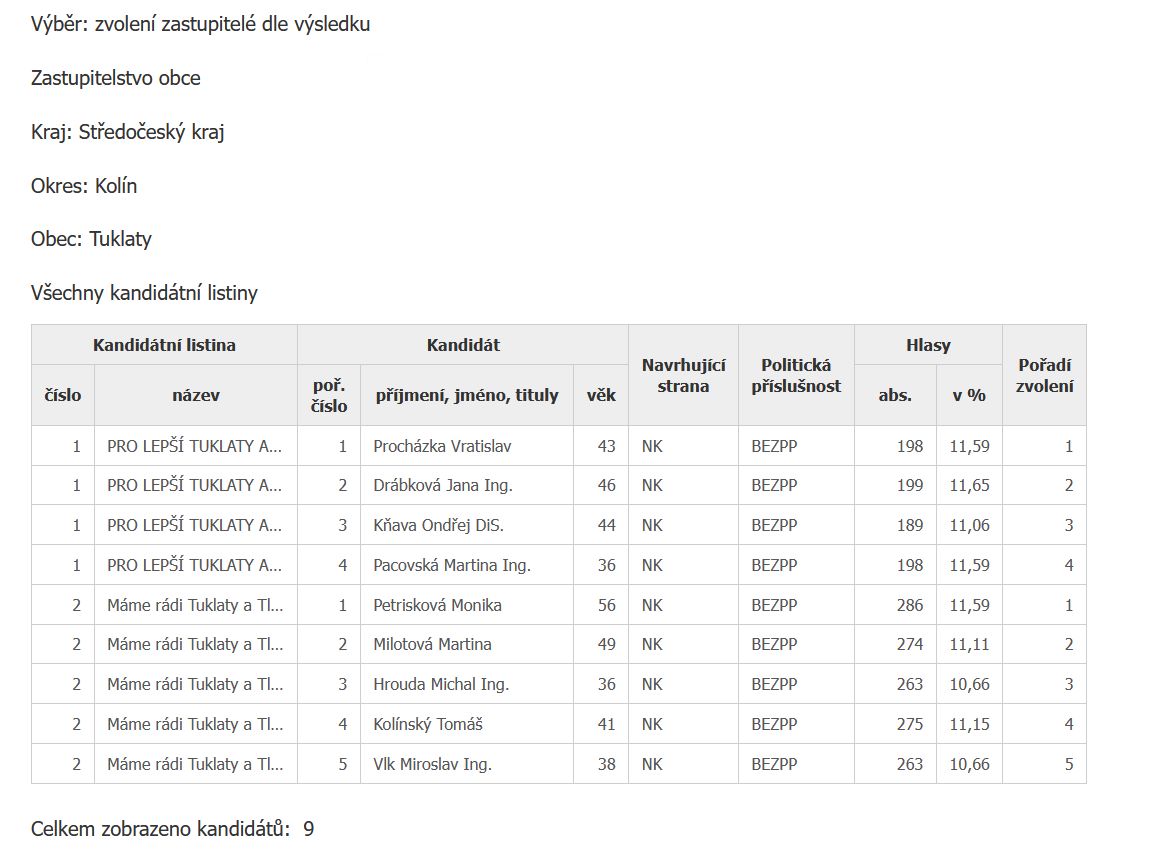
Task: Click the "věk" subheader cell
Action: click(x=600, y=395)
